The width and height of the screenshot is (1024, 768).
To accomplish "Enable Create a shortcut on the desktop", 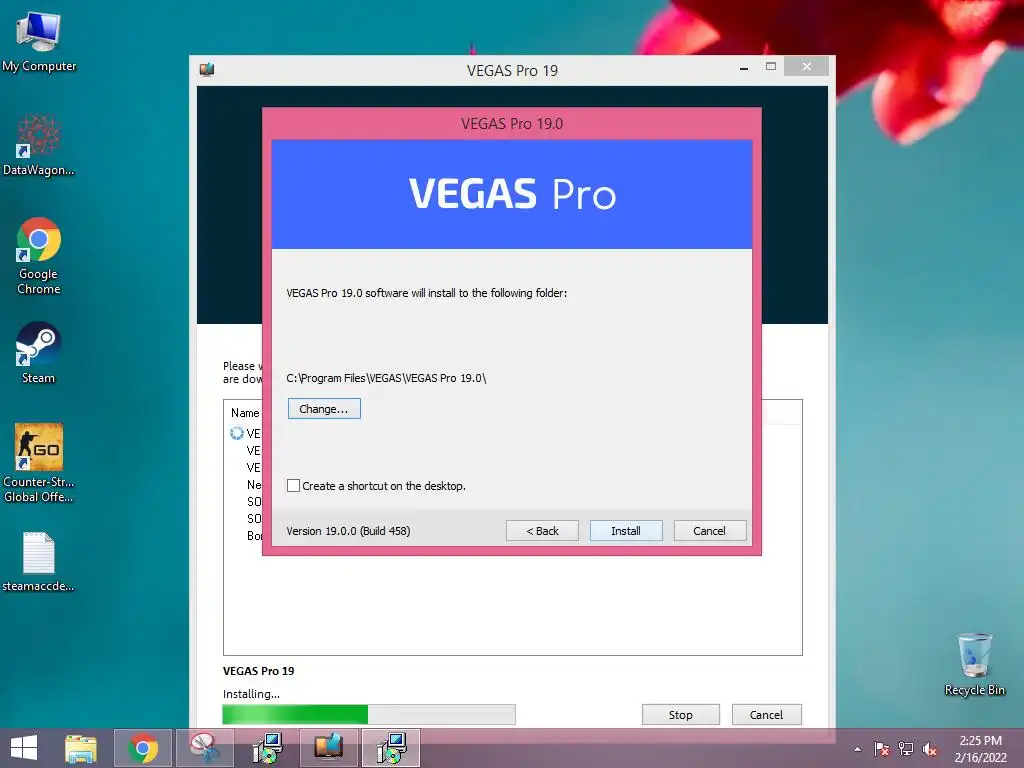I will click(x=293, y=485).
